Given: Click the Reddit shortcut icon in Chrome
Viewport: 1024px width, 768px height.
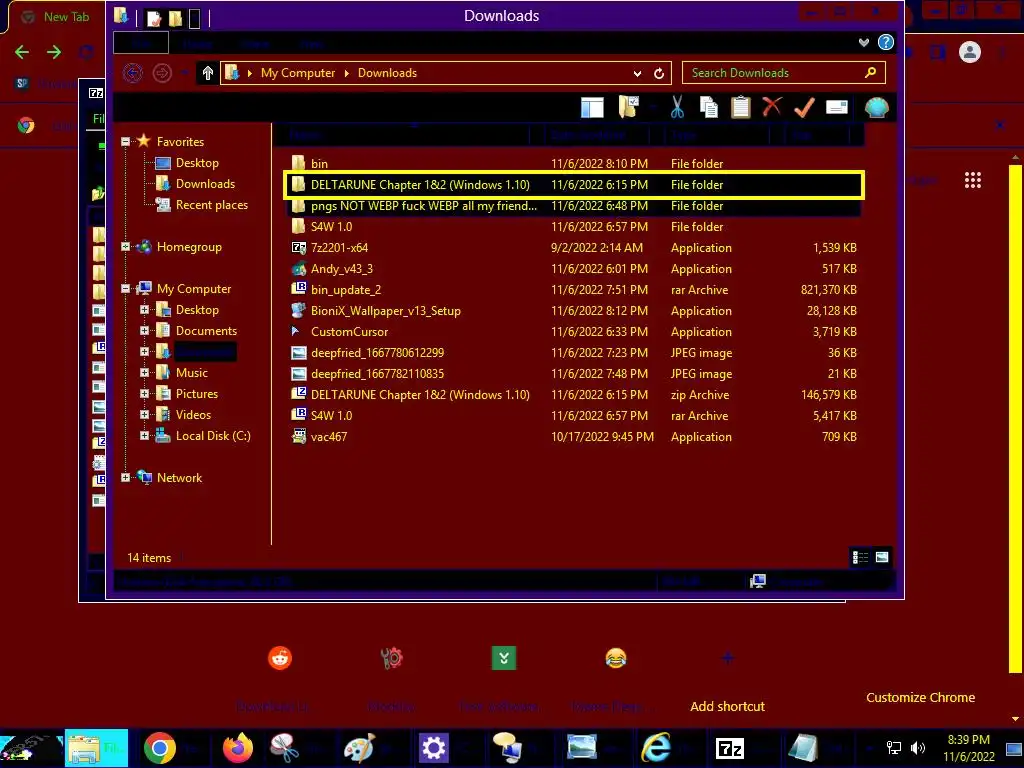Looking at the screenshot, I should [280, 658].
